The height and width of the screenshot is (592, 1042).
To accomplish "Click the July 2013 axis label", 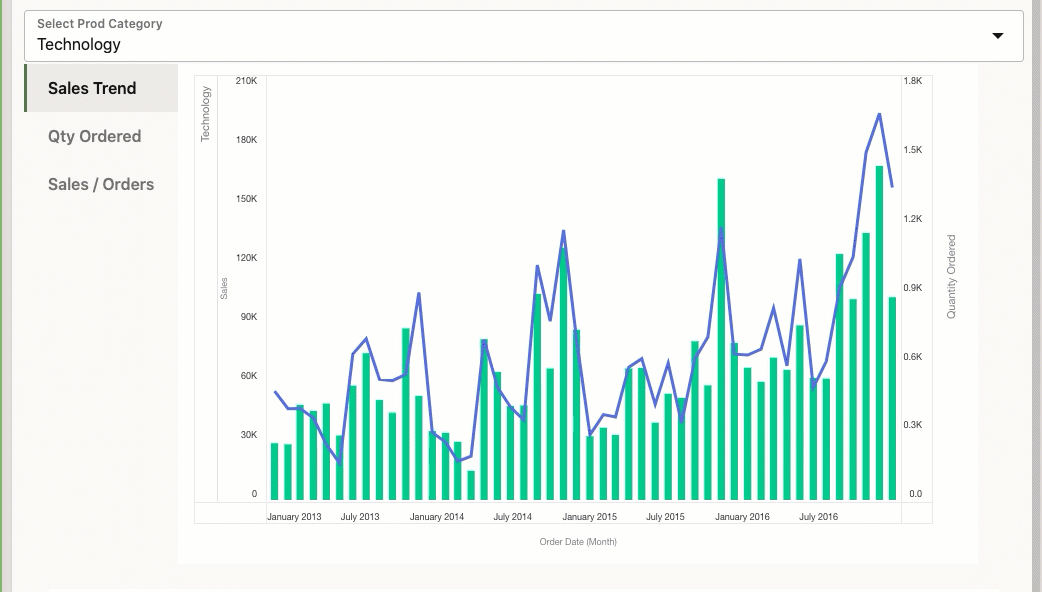I will [360, 516].
